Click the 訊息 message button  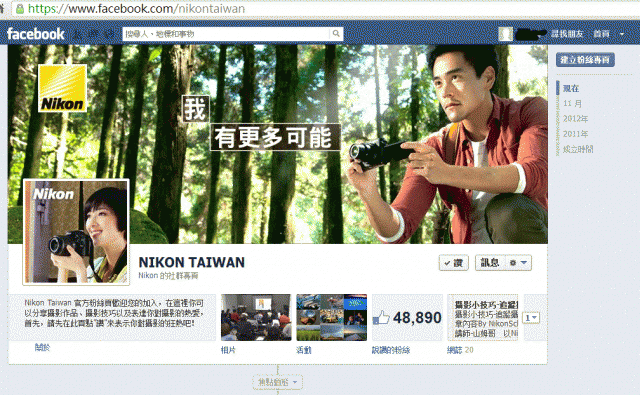(490, 263)
